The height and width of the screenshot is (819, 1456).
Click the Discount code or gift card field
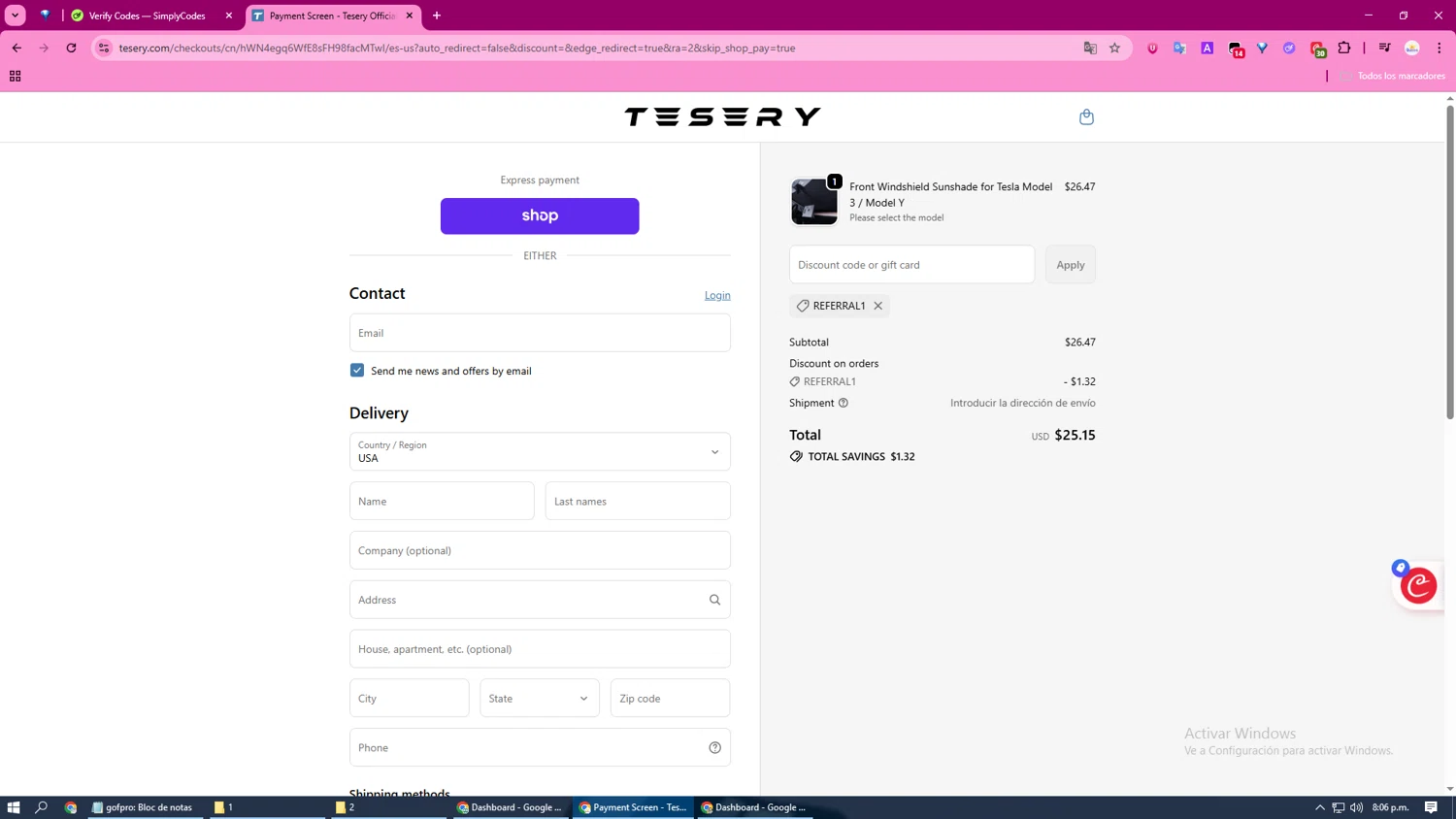(x=912, y=265)
